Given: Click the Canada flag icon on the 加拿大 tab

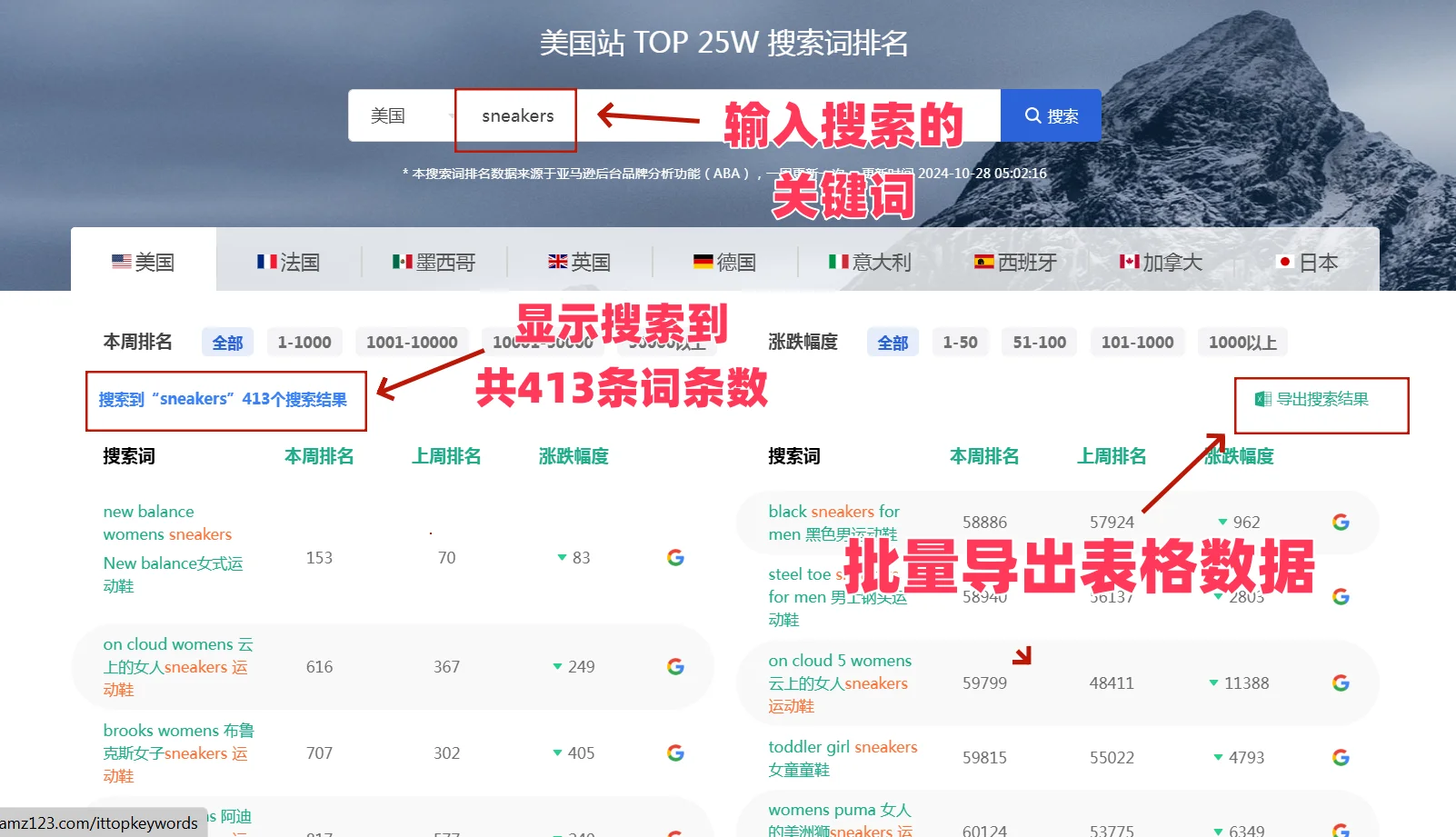Looking at the screenshot, I should tap(1130, 261).
